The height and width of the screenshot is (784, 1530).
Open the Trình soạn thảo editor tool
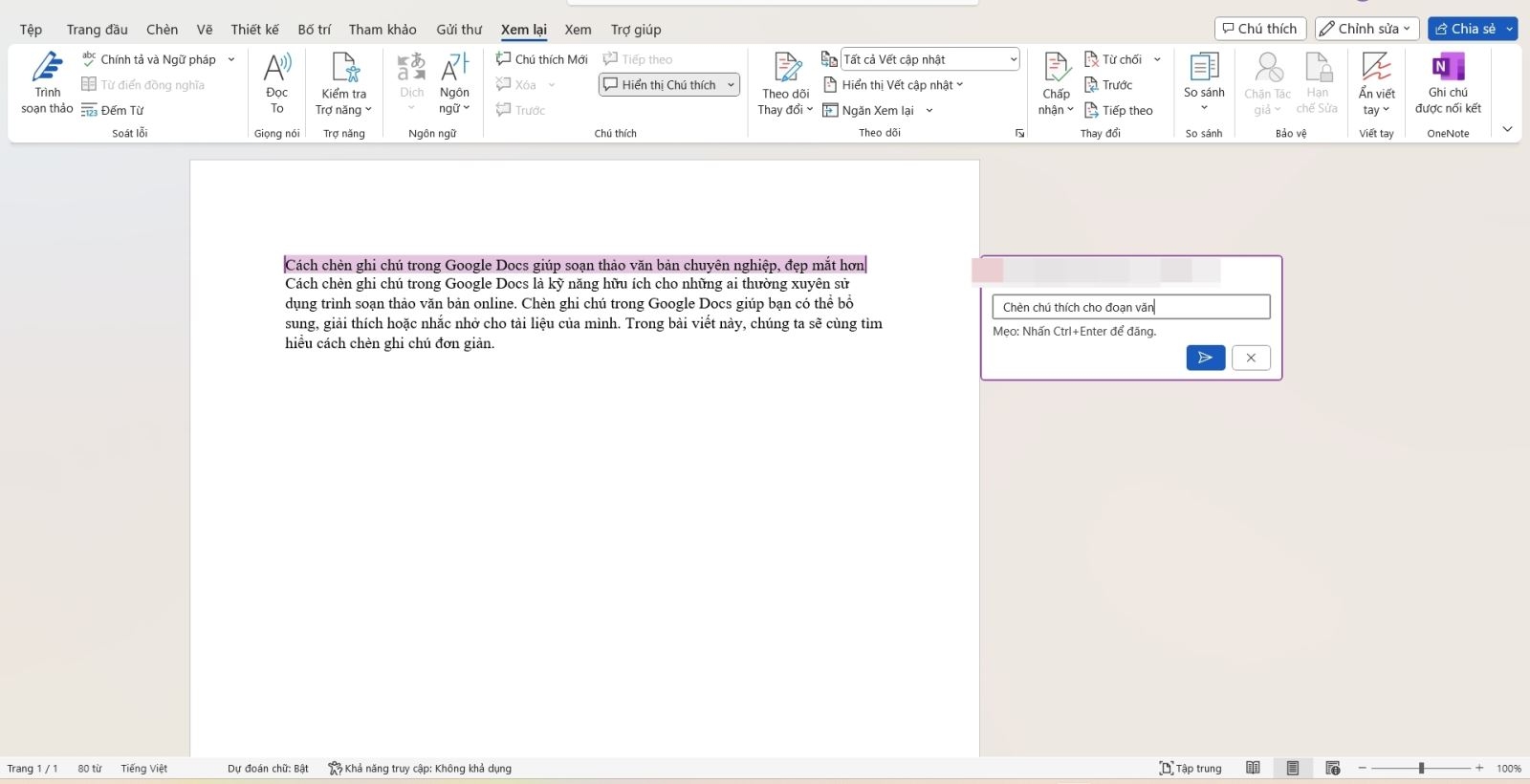pos(47,83)
